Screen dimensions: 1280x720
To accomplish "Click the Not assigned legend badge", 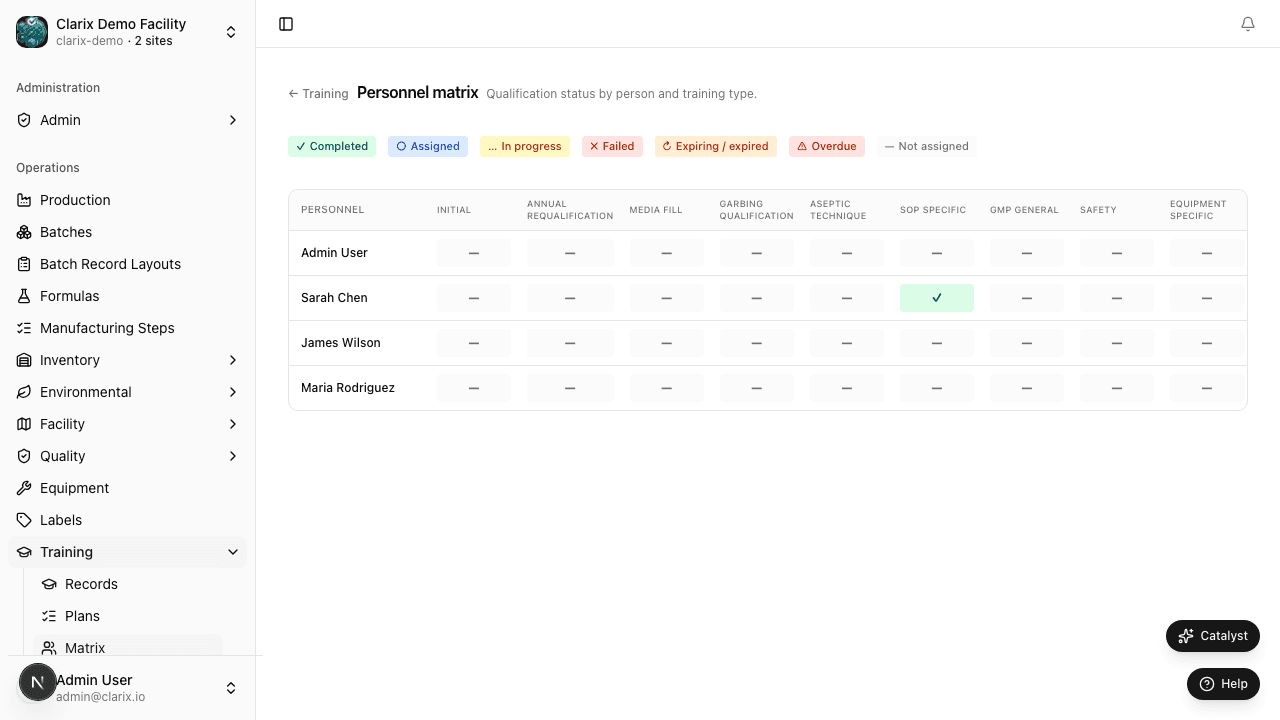I will tap(927, 146).
